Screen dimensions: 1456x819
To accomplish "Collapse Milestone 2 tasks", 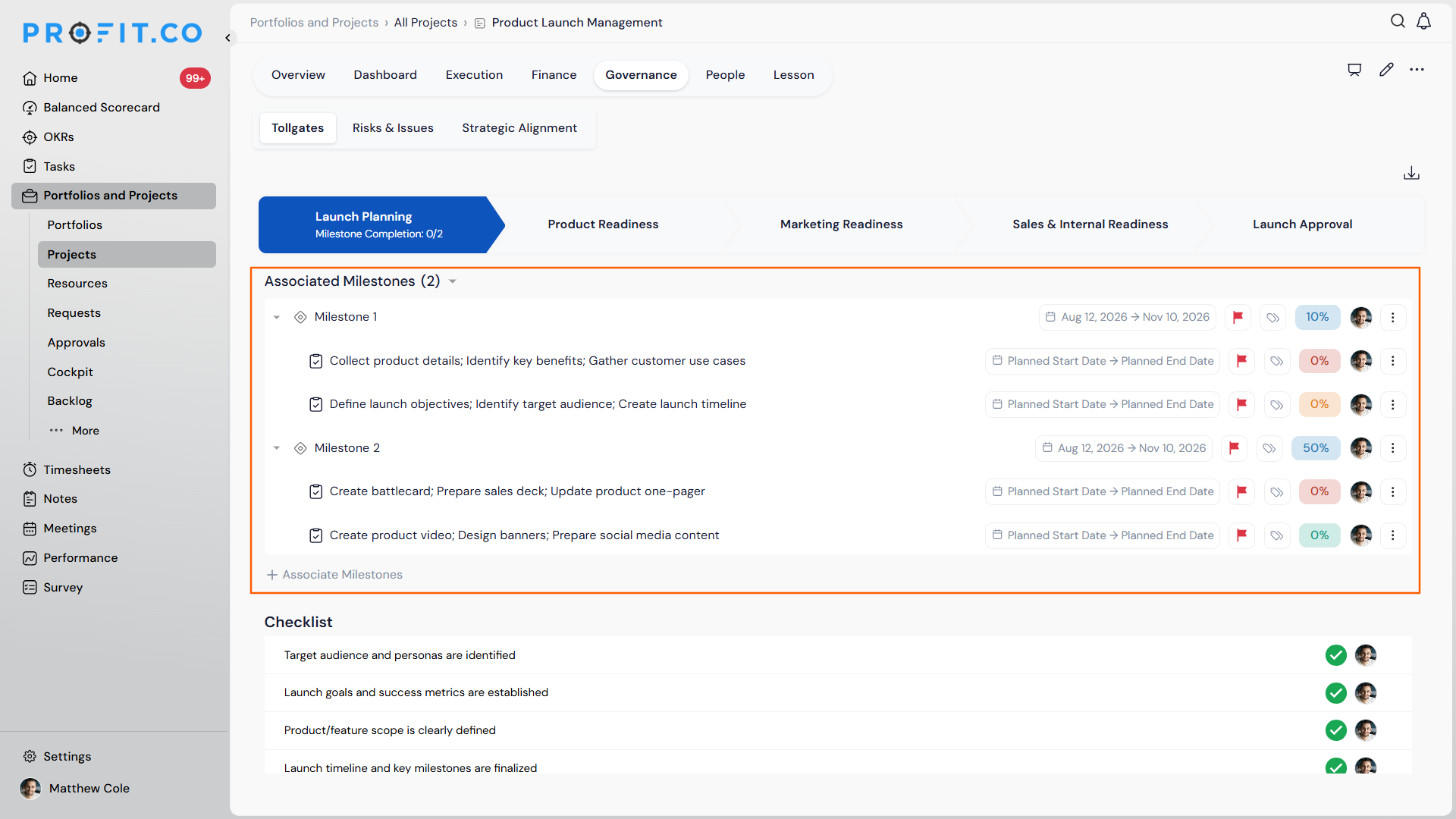I will click(277, 448).
